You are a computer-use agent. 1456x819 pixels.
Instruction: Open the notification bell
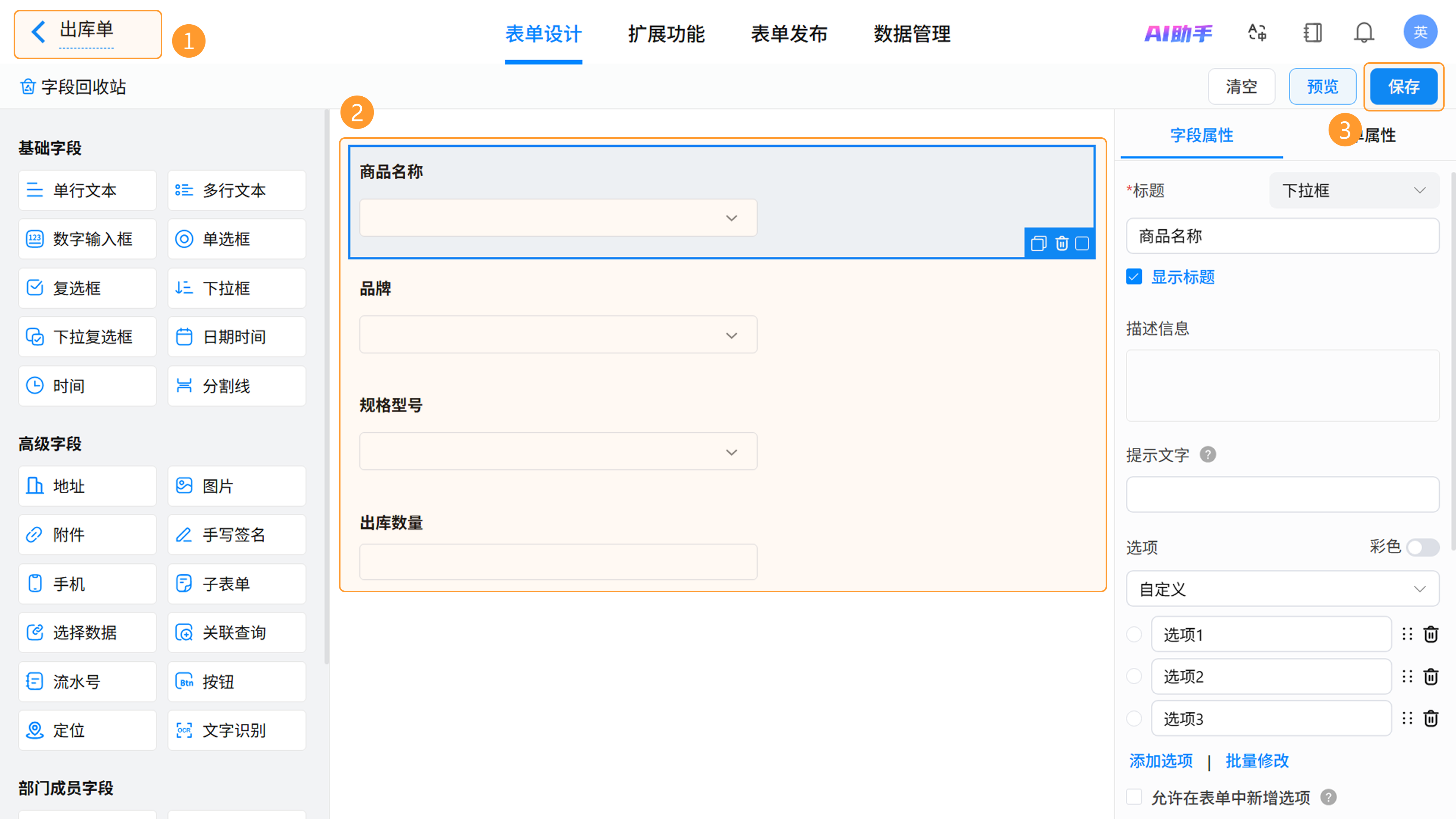tap(1363, 33)
